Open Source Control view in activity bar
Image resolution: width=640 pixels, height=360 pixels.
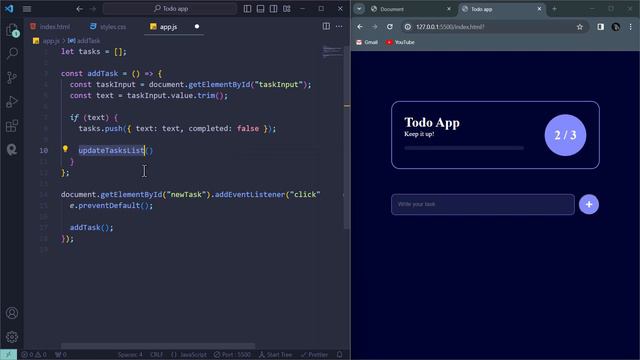coord(12,77)
